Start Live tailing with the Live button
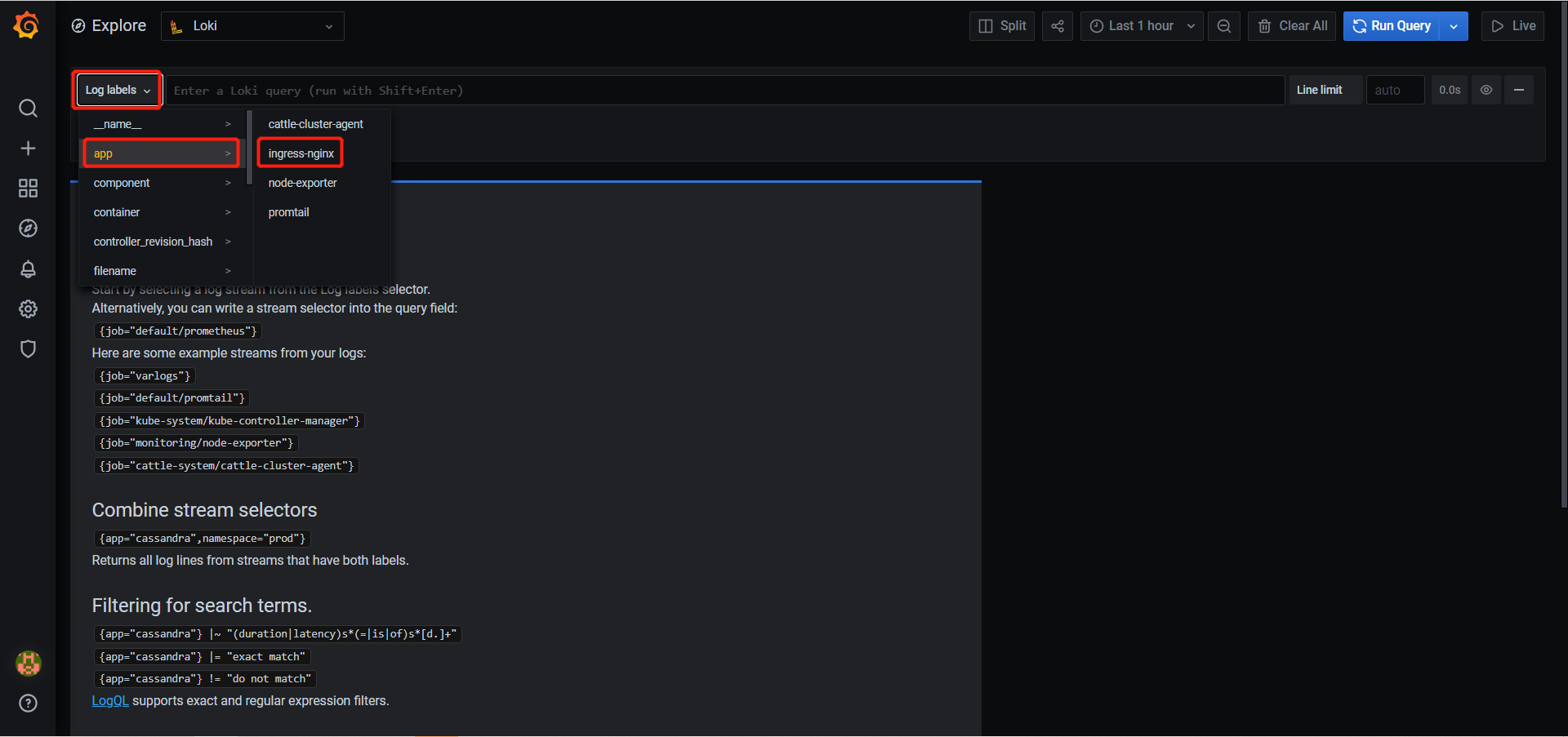The width and height of the screenshot is (1568, 737). tap(1513, 26)
